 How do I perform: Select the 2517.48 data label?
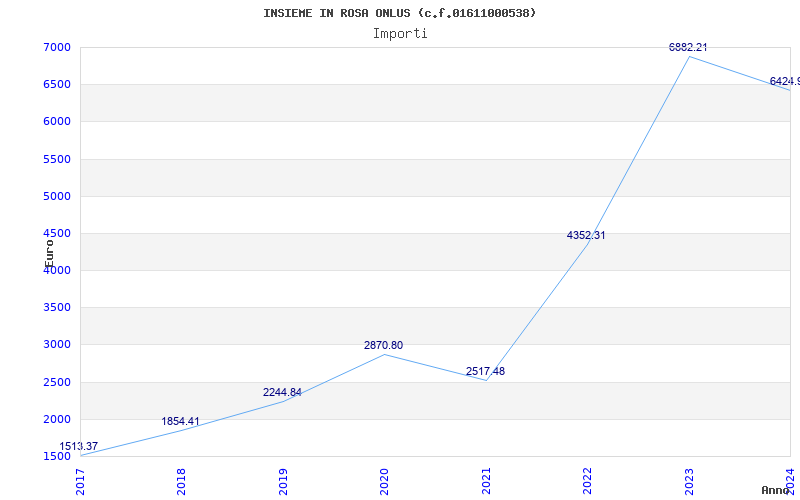(485, 371)
